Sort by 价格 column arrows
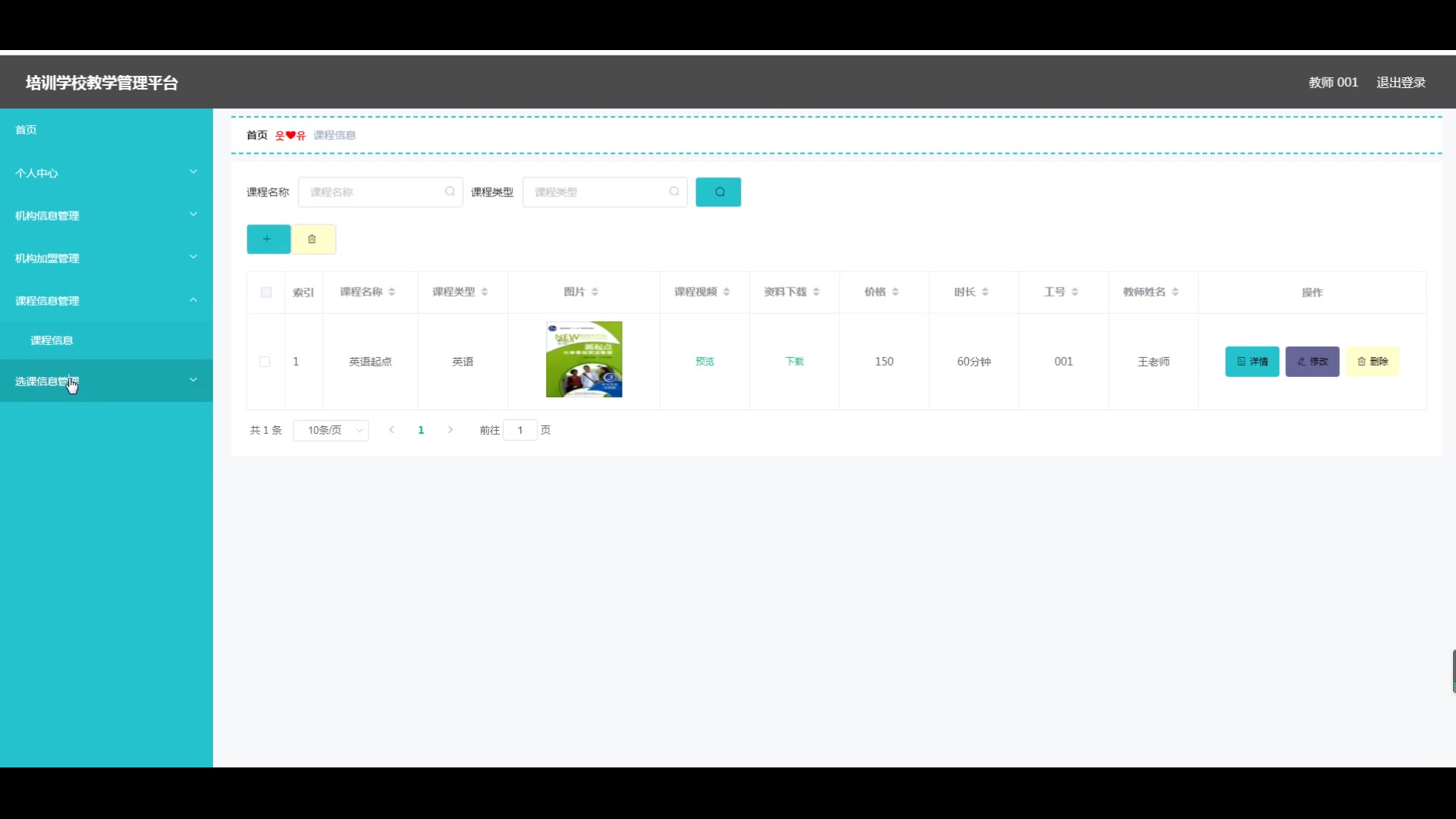 pos(896,292)
